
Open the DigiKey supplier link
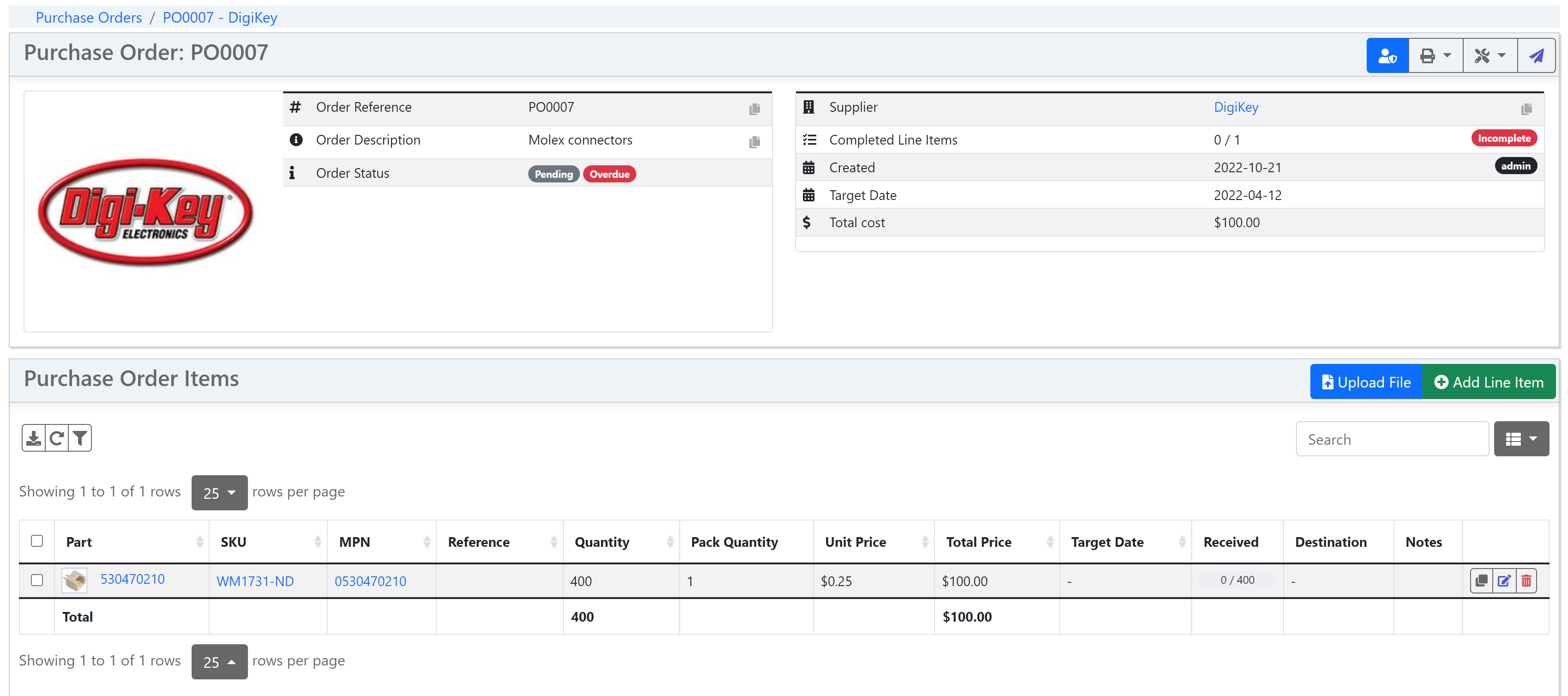click(1236, 107)
